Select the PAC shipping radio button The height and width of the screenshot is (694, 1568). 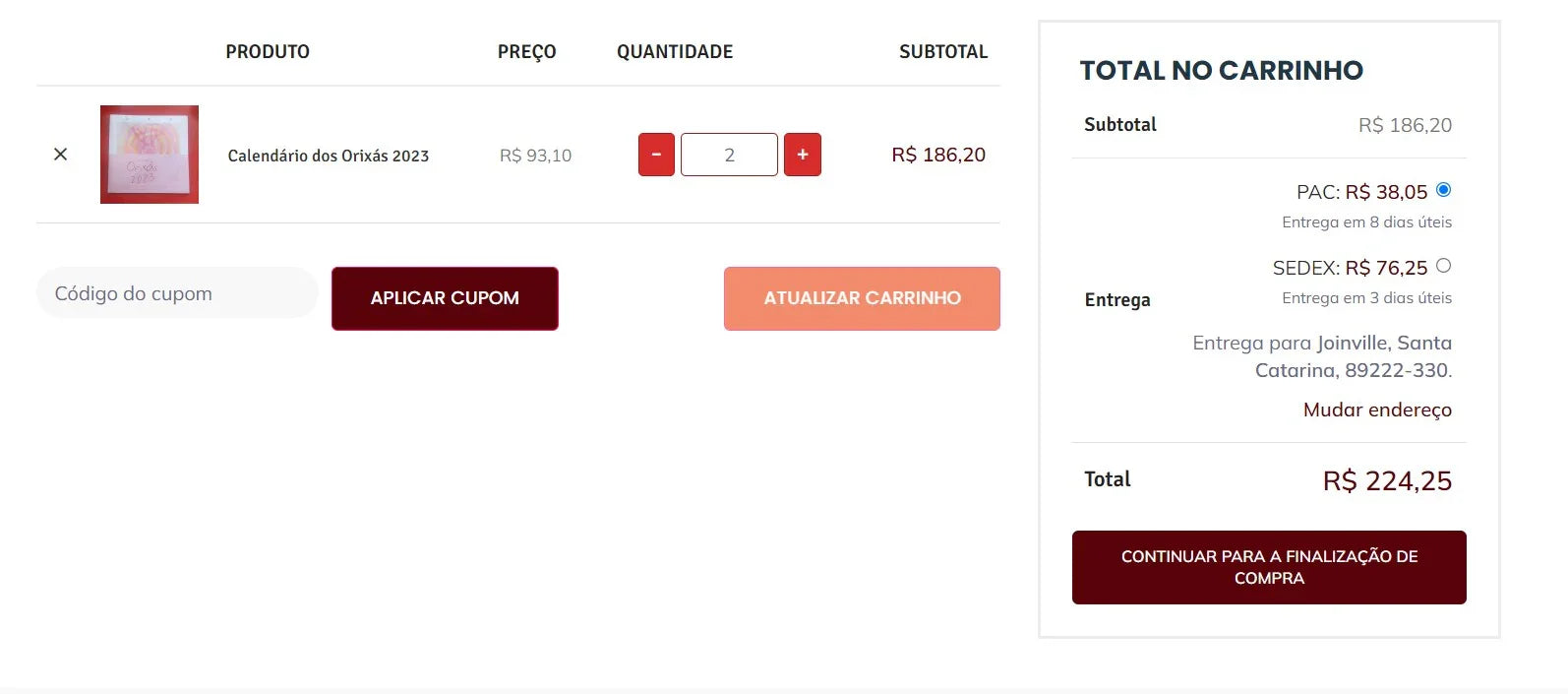pos(1443,190)
